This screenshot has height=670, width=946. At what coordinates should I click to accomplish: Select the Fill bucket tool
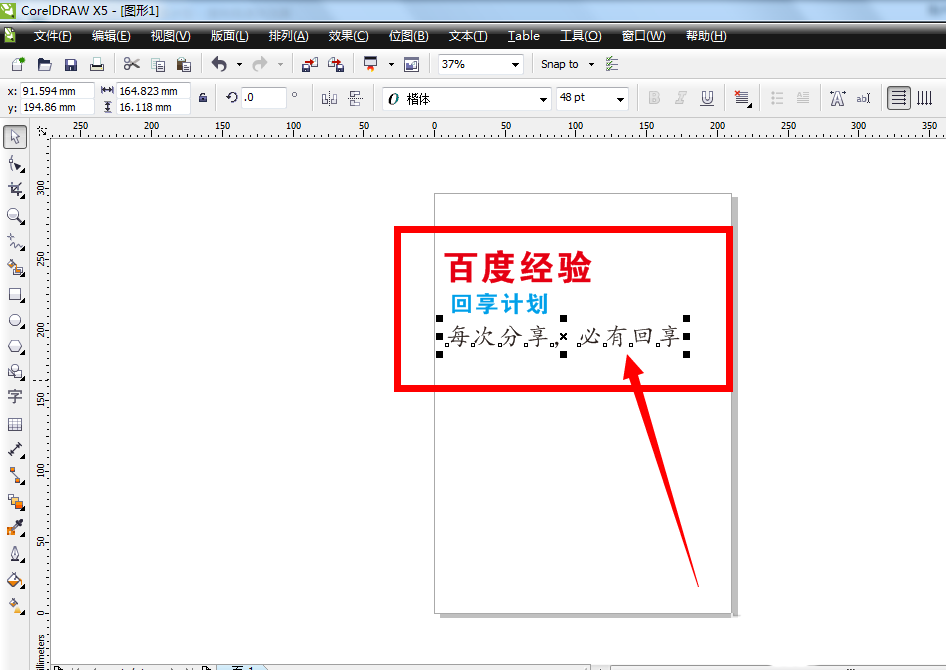tap(15, 580)
